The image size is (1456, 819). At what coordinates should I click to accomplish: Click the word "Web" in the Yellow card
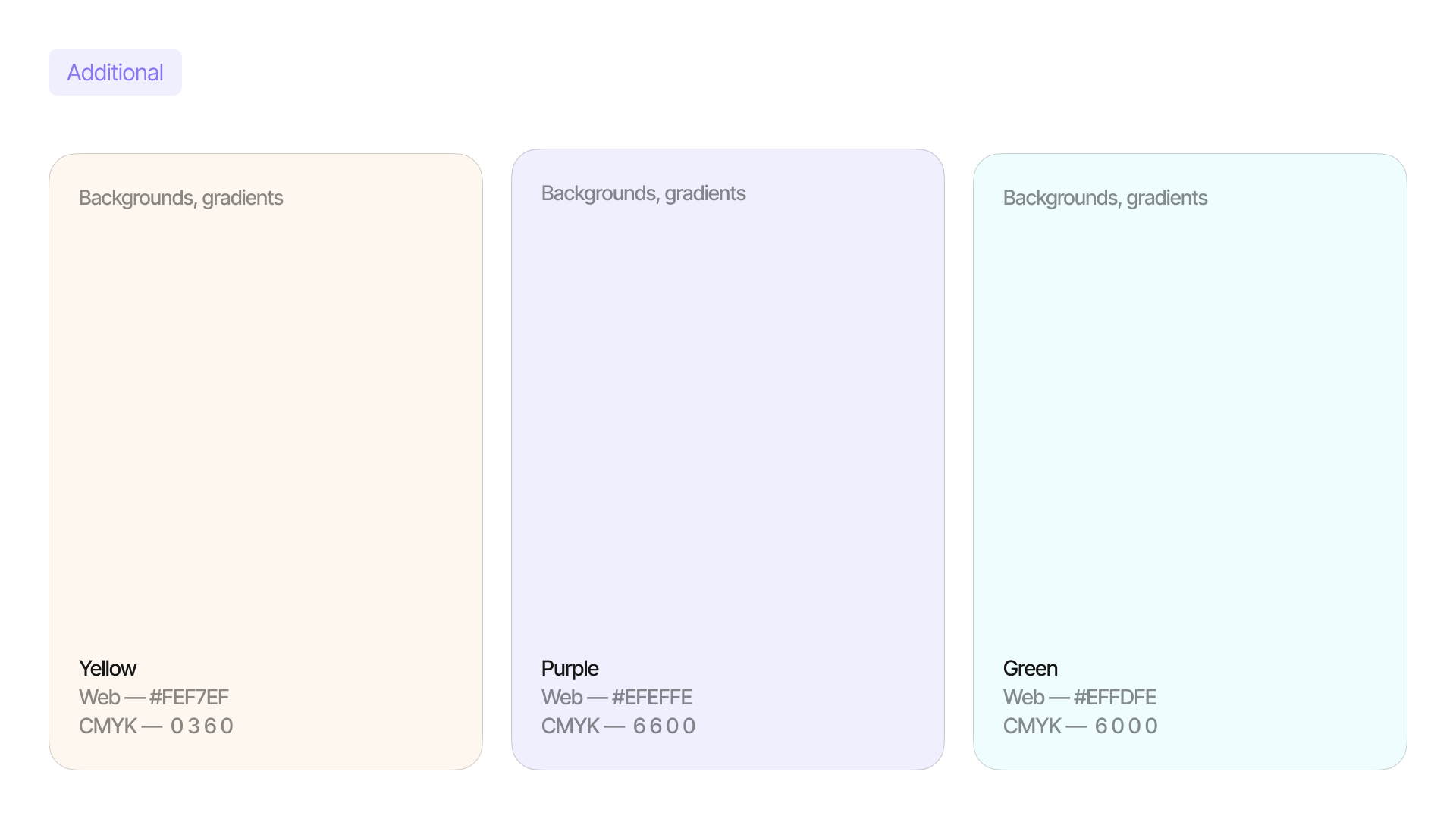click(99, 698)
